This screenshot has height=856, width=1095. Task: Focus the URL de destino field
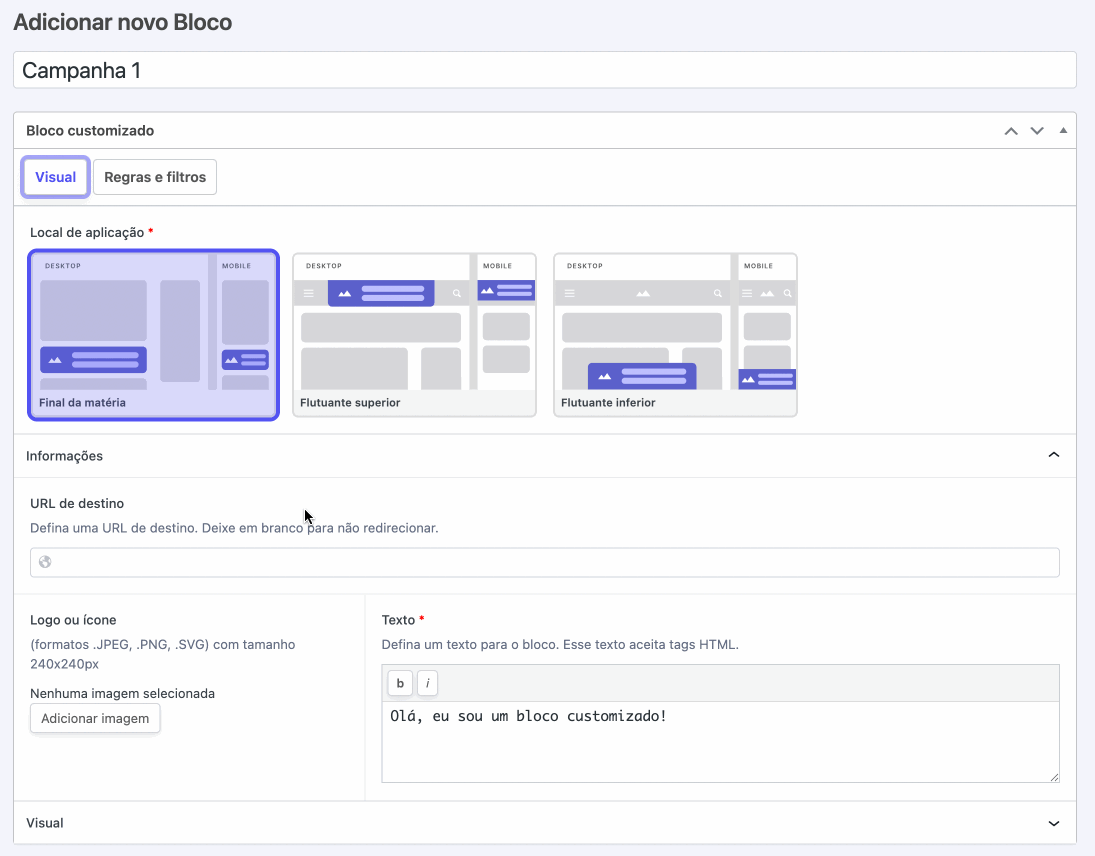point(545,563)
